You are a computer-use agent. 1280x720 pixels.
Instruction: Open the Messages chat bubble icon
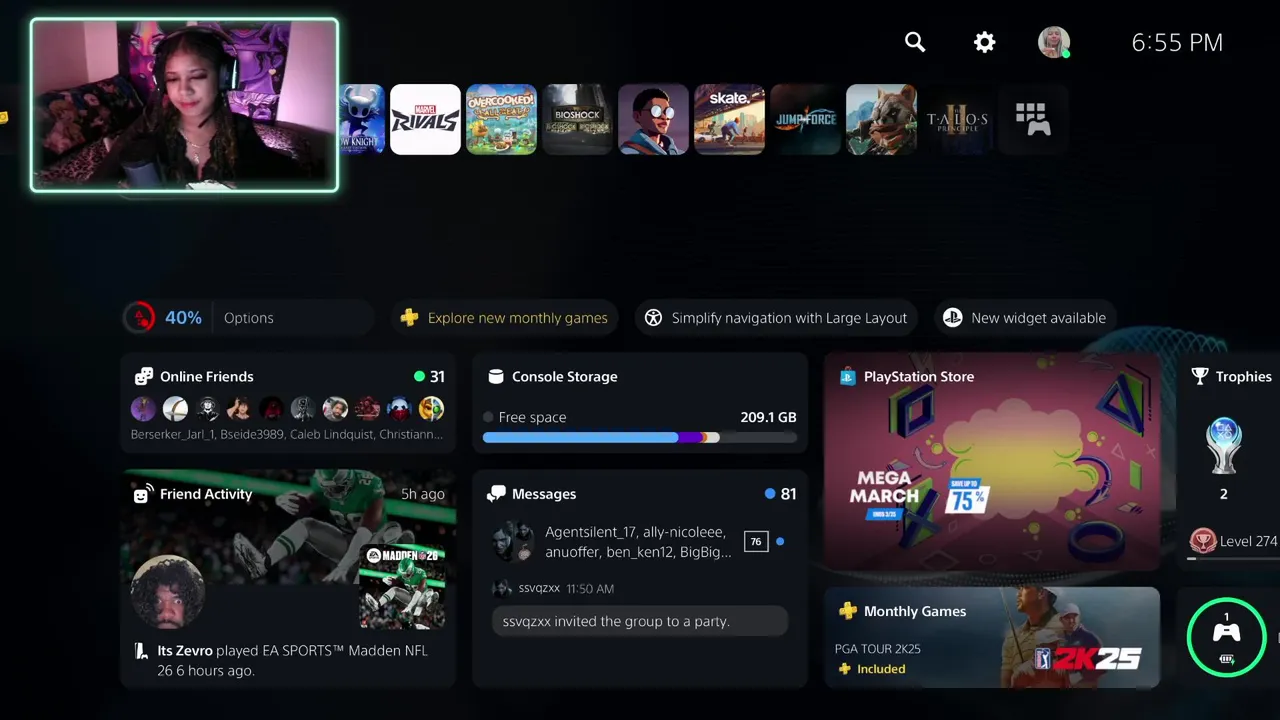496,494
